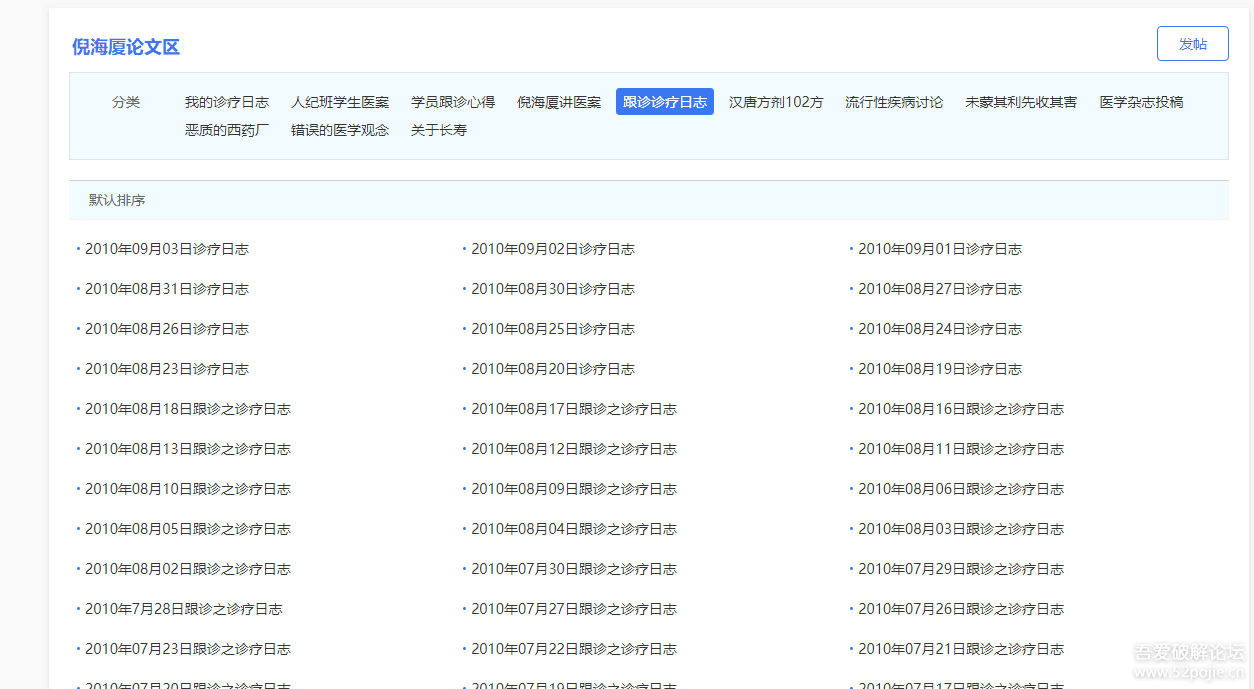Open 流行性疾病讨论 category

pos(893,102)
